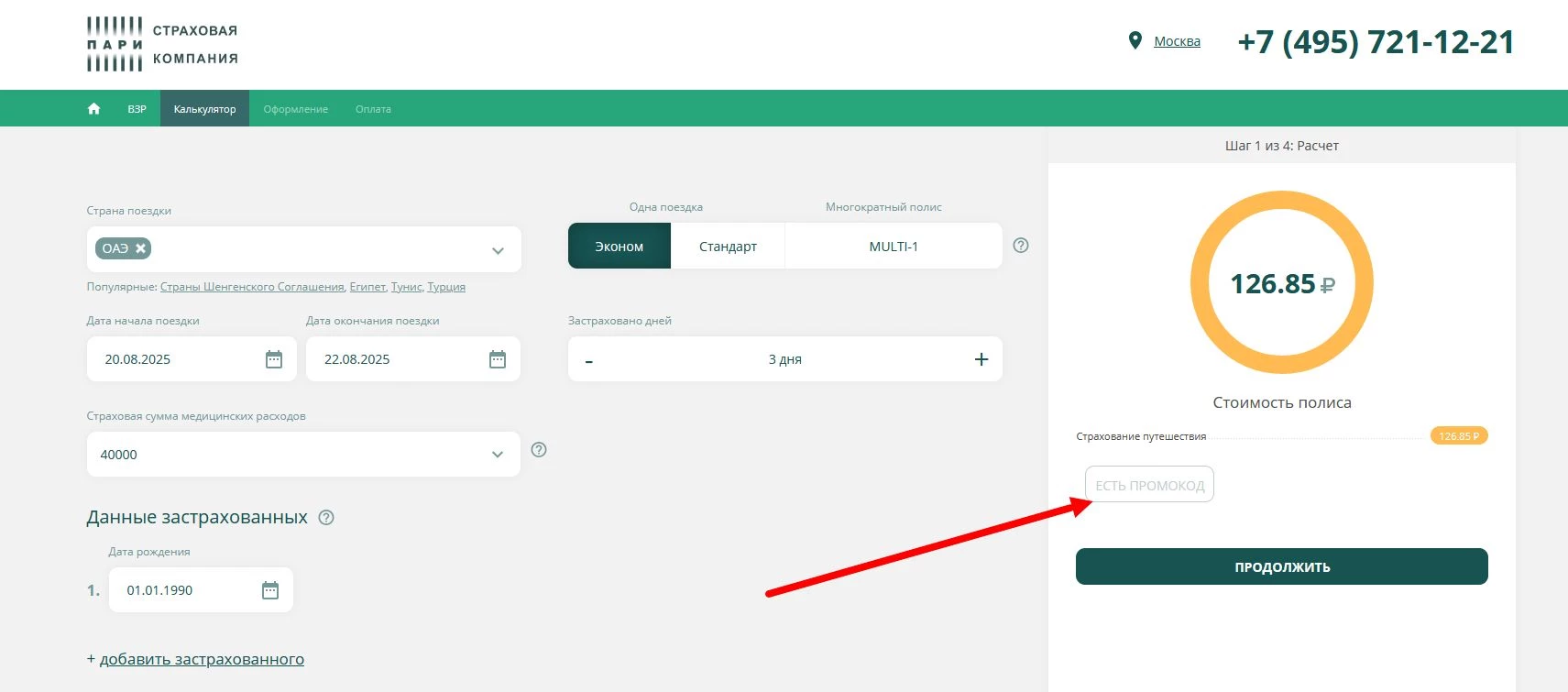This screenshot has height=692, width=1568.
Task: Remove the ОАЭ country tag
Action: [x=141, y=248]
